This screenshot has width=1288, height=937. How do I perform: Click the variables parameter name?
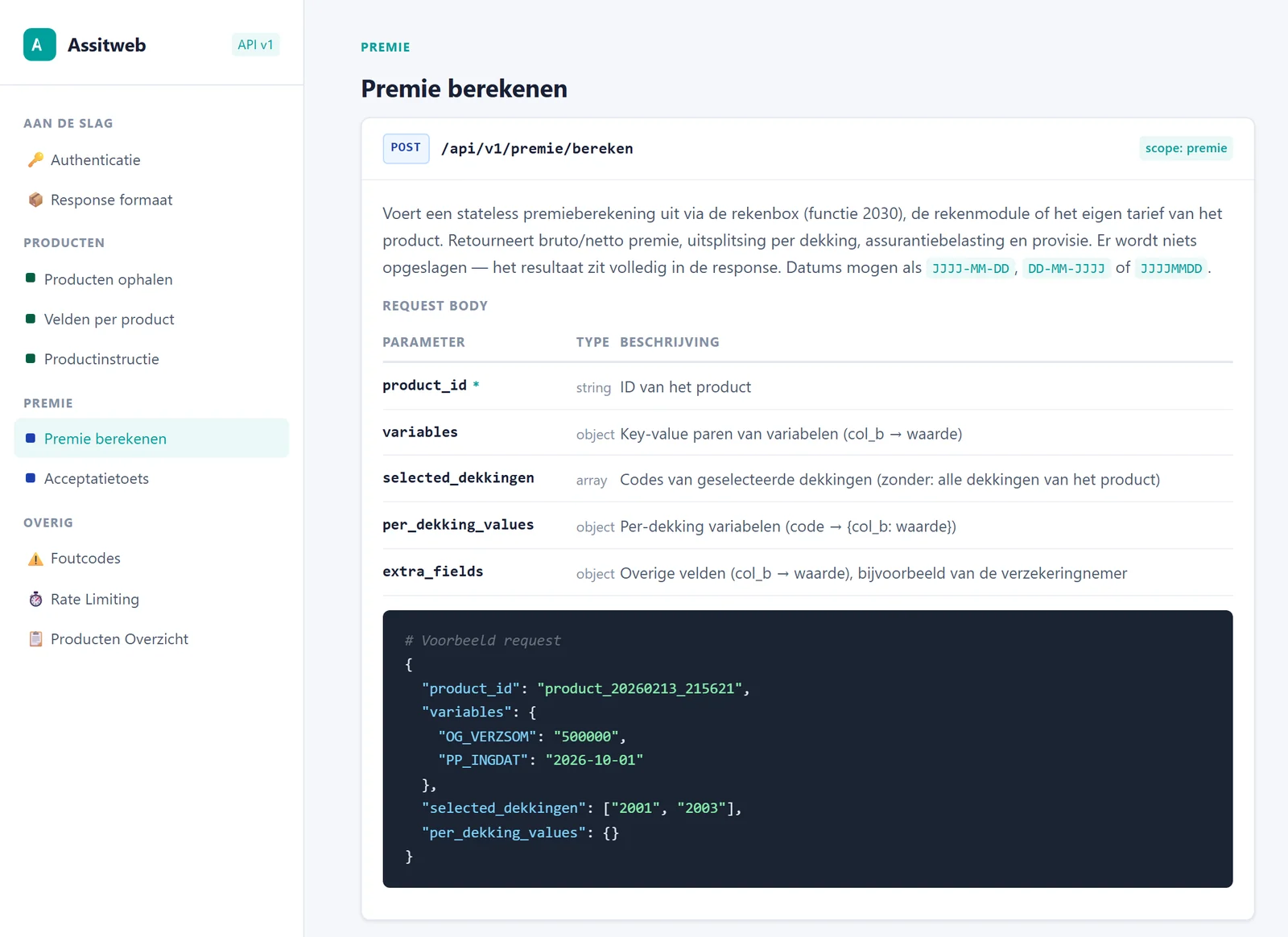click(420, 432)
